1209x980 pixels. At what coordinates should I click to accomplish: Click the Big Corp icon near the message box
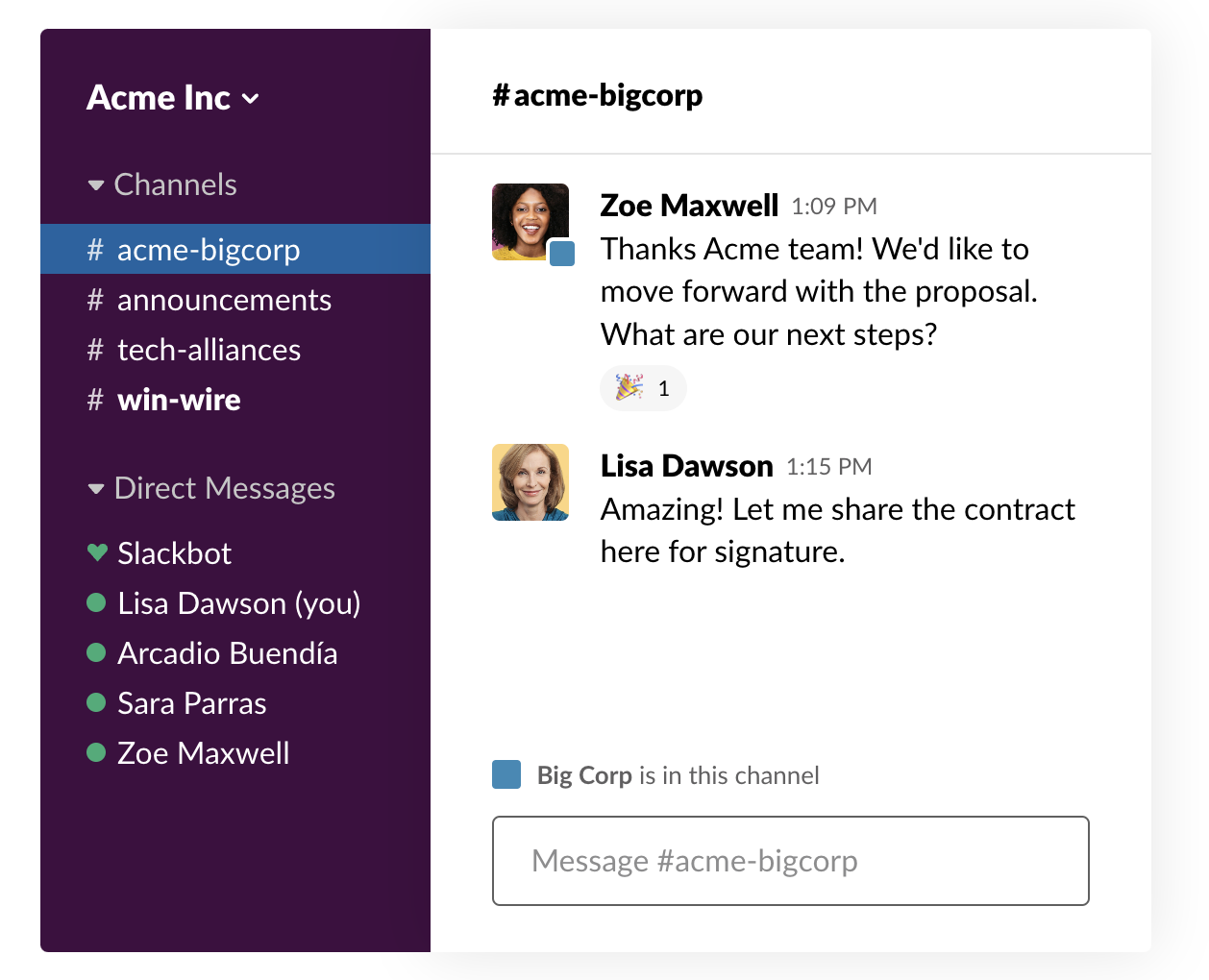click(506, 774)
